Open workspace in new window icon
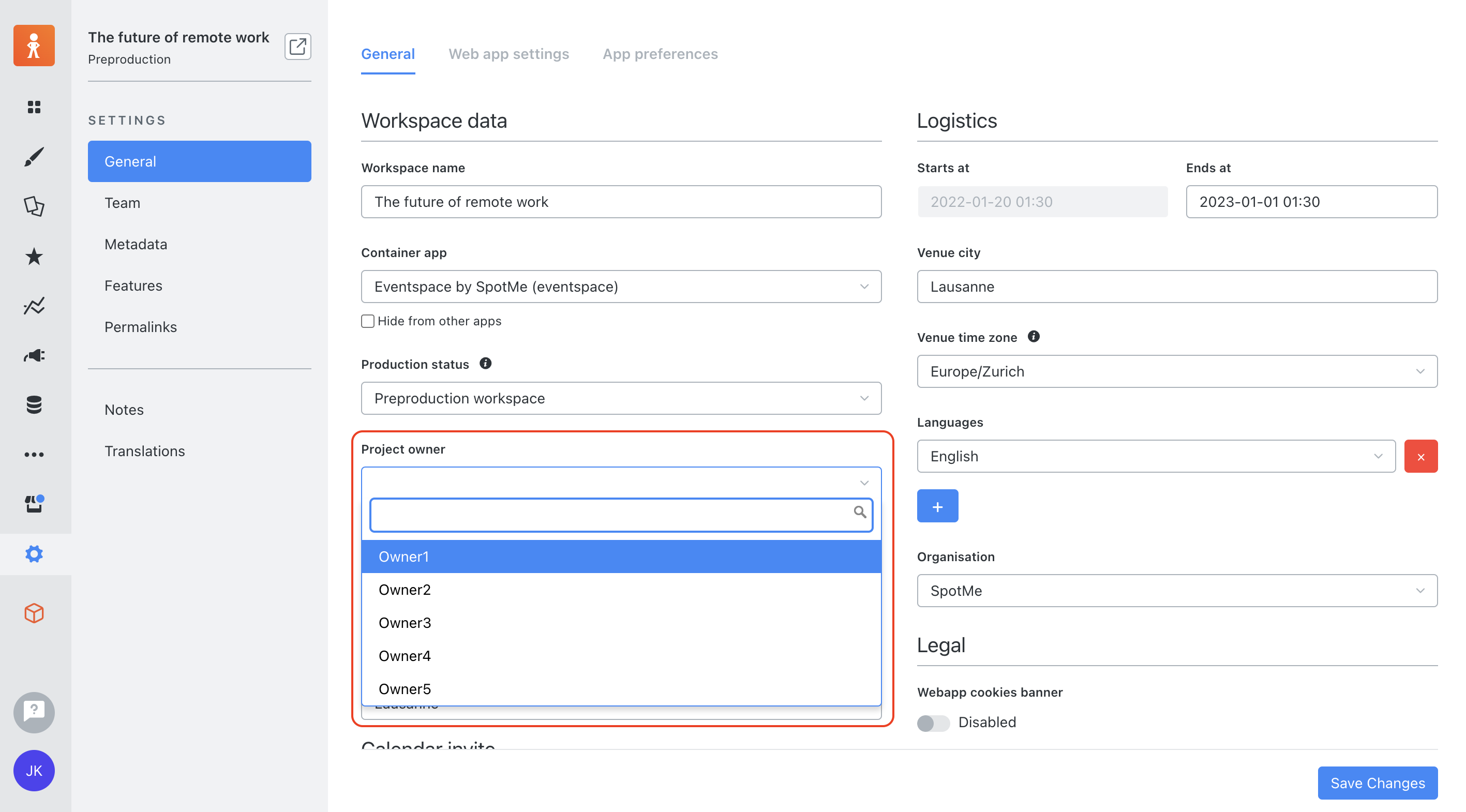The image size is (1466, 812). (297, 47)
